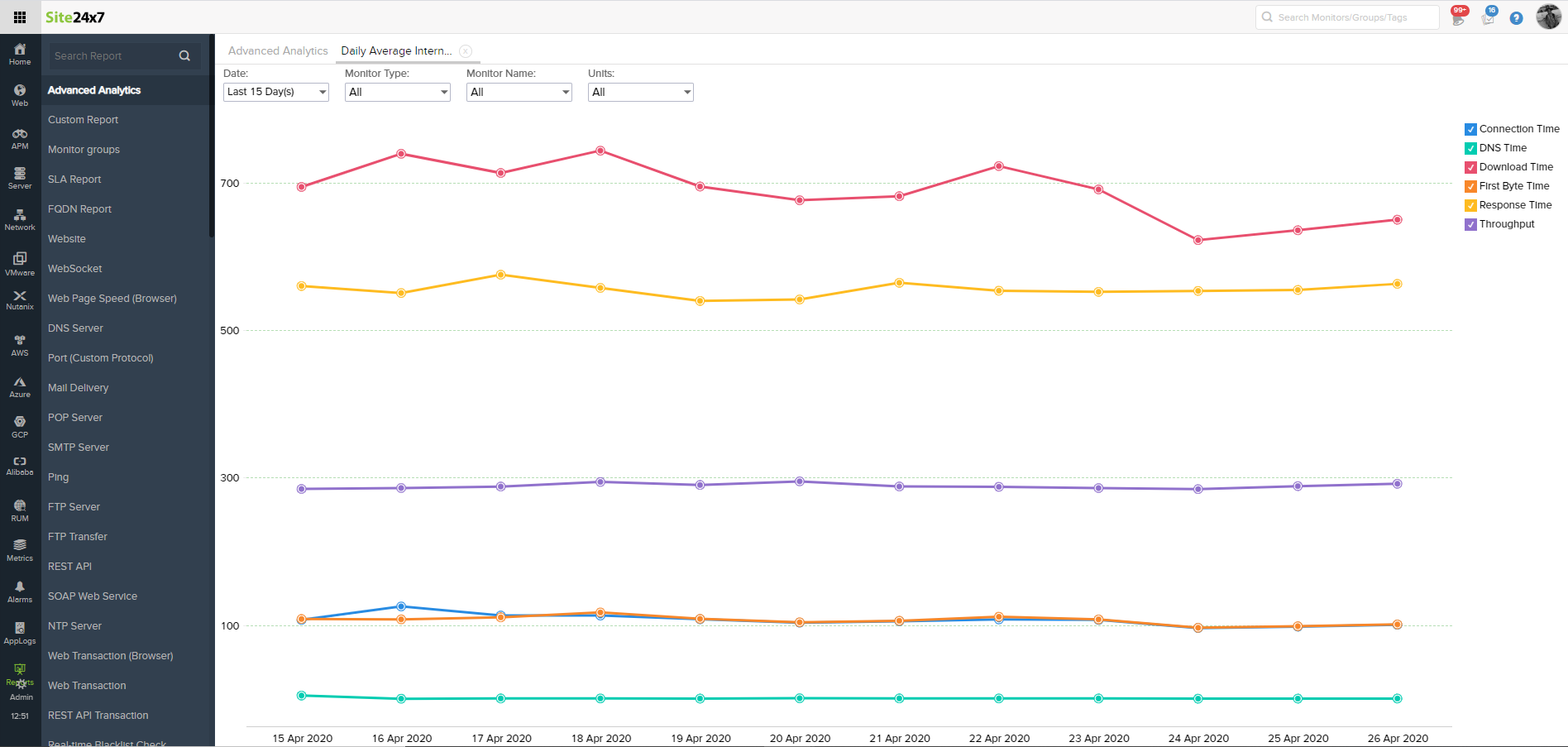Open the SLA Report page
This screenshot has width=1568, height=747.
coord(74,179)
